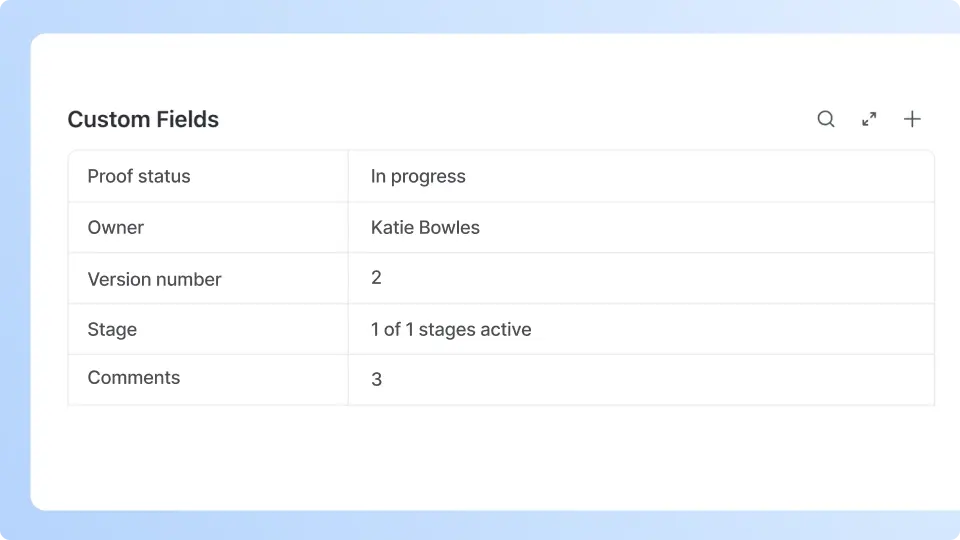The image size is (960, 540).
Task: Add a new custom field with plus icon
Action: coord(912,119)
